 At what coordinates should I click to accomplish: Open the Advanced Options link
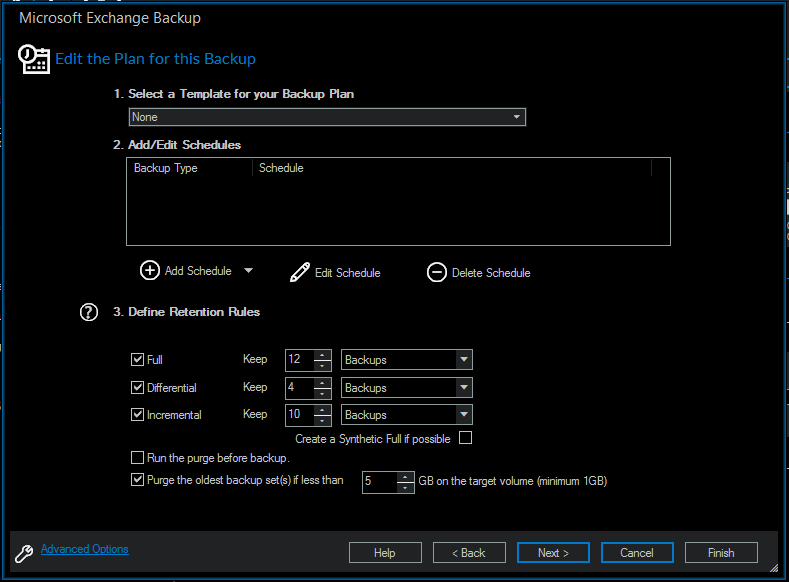85,549
